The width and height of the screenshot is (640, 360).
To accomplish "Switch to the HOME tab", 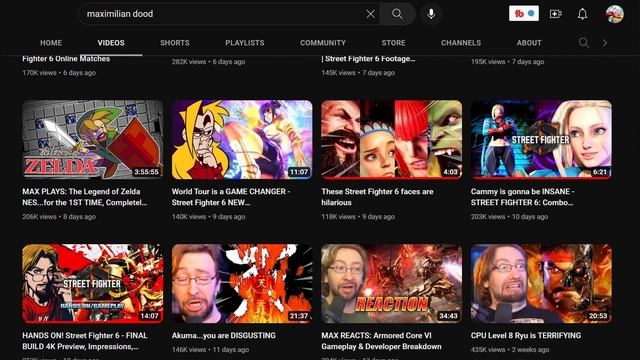I will [51, 43].
